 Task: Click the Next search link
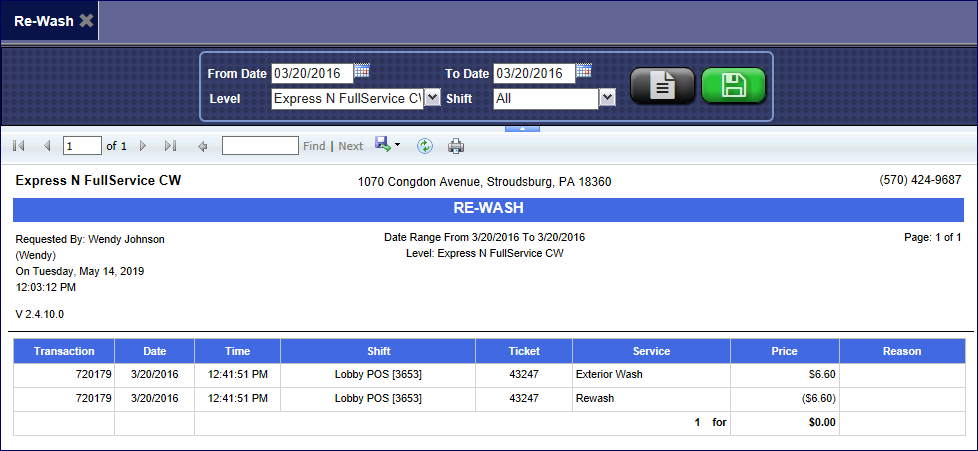pyautogui.click(x=350, y=146)
